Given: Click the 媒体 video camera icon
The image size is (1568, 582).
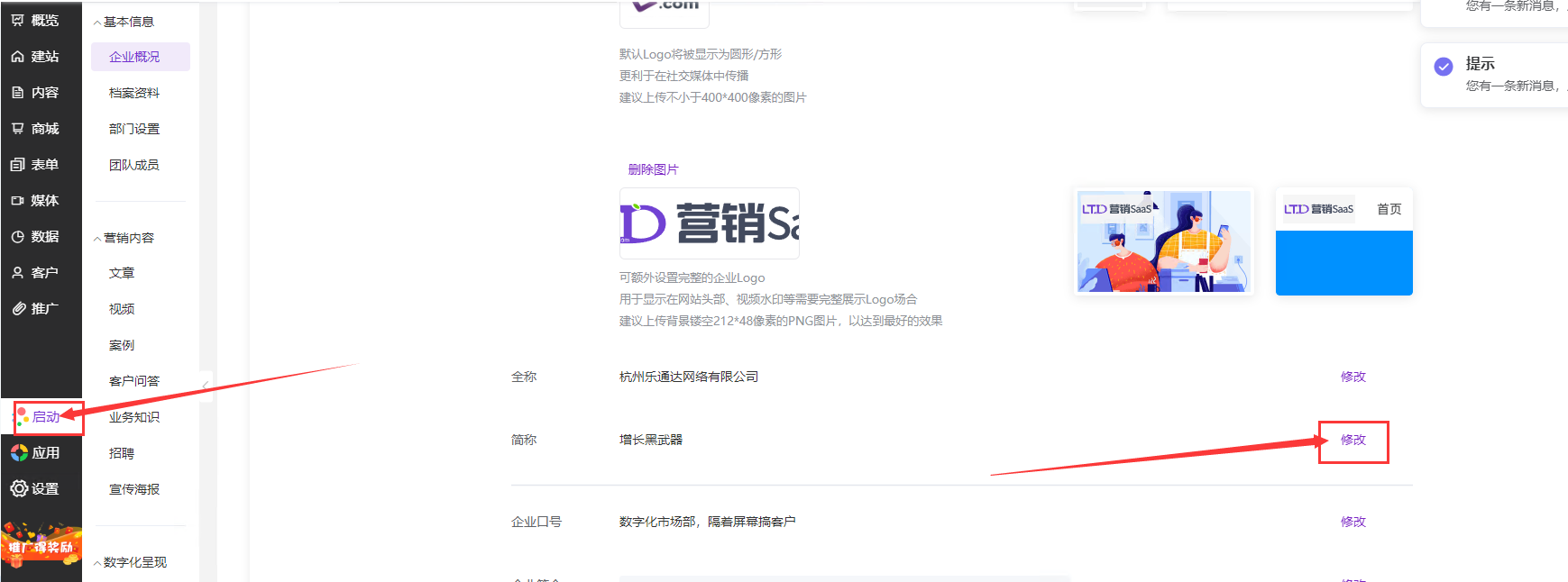Looking at the screenshot, I should (17, 200).
